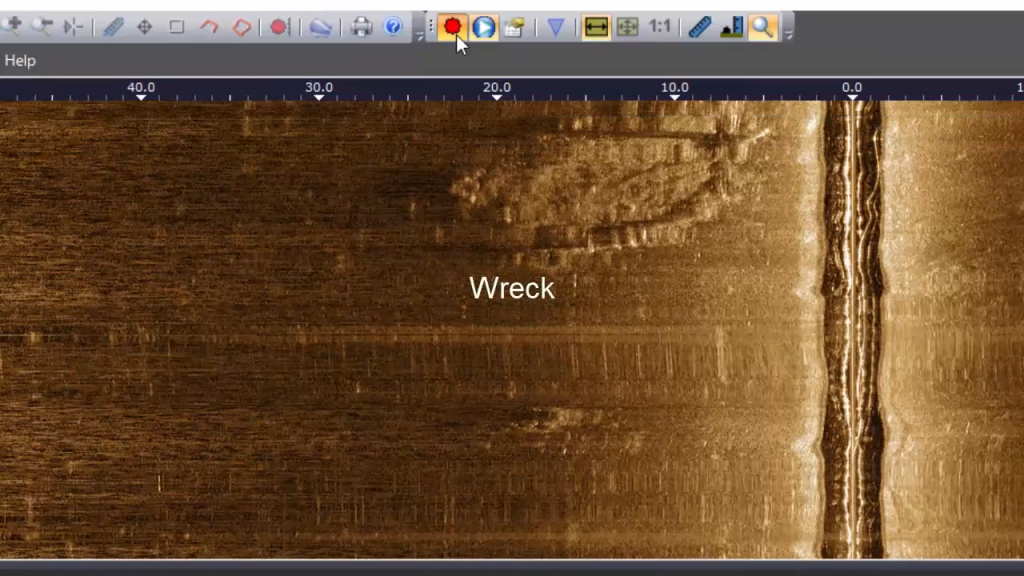Click the blue downward triangle icon
The height and width of the screenshot is (576, 1024).
coord(556,27)
